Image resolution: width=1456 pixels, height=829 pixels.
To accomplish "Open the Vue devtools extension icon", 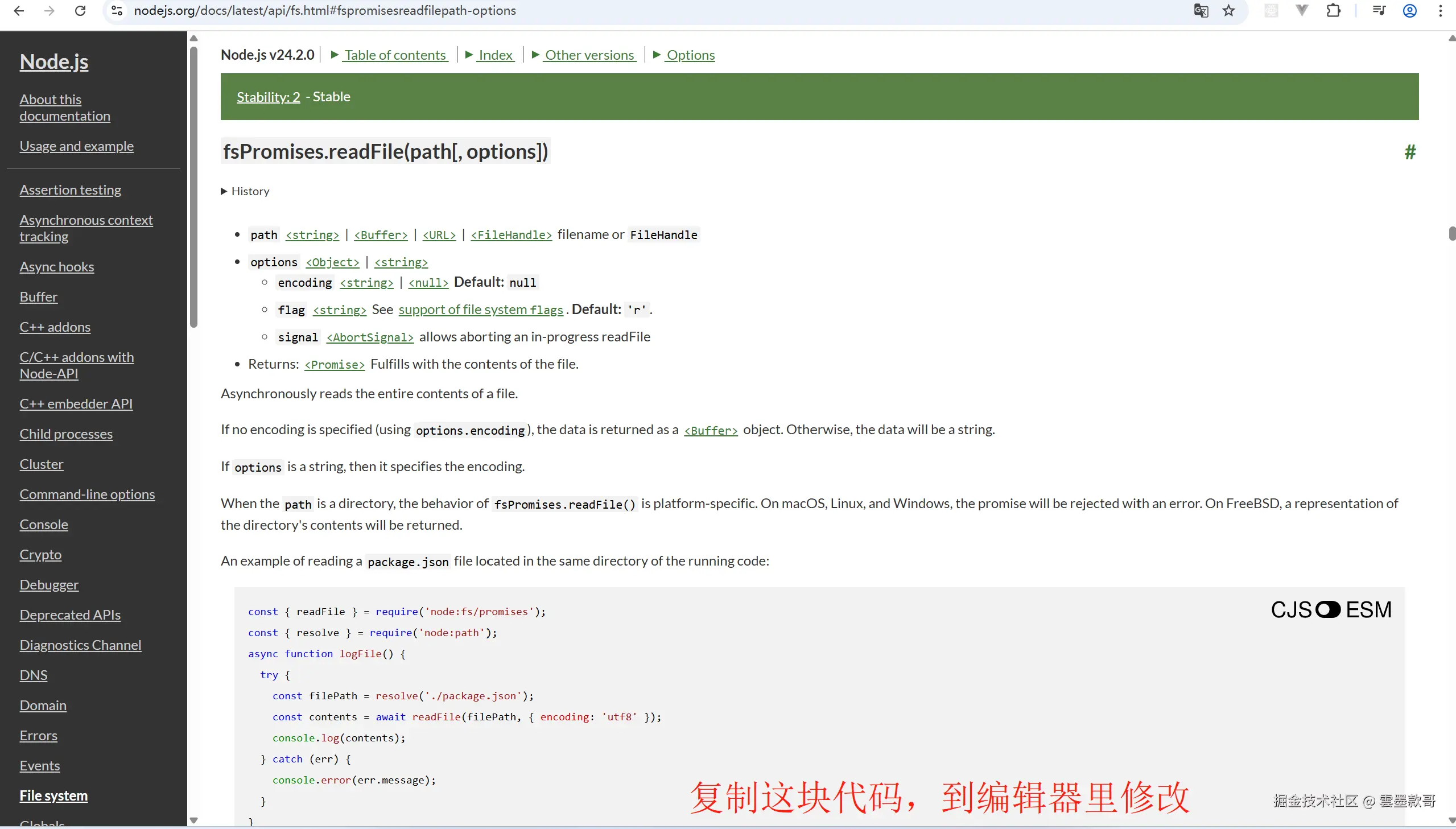I will point(1302,10).
